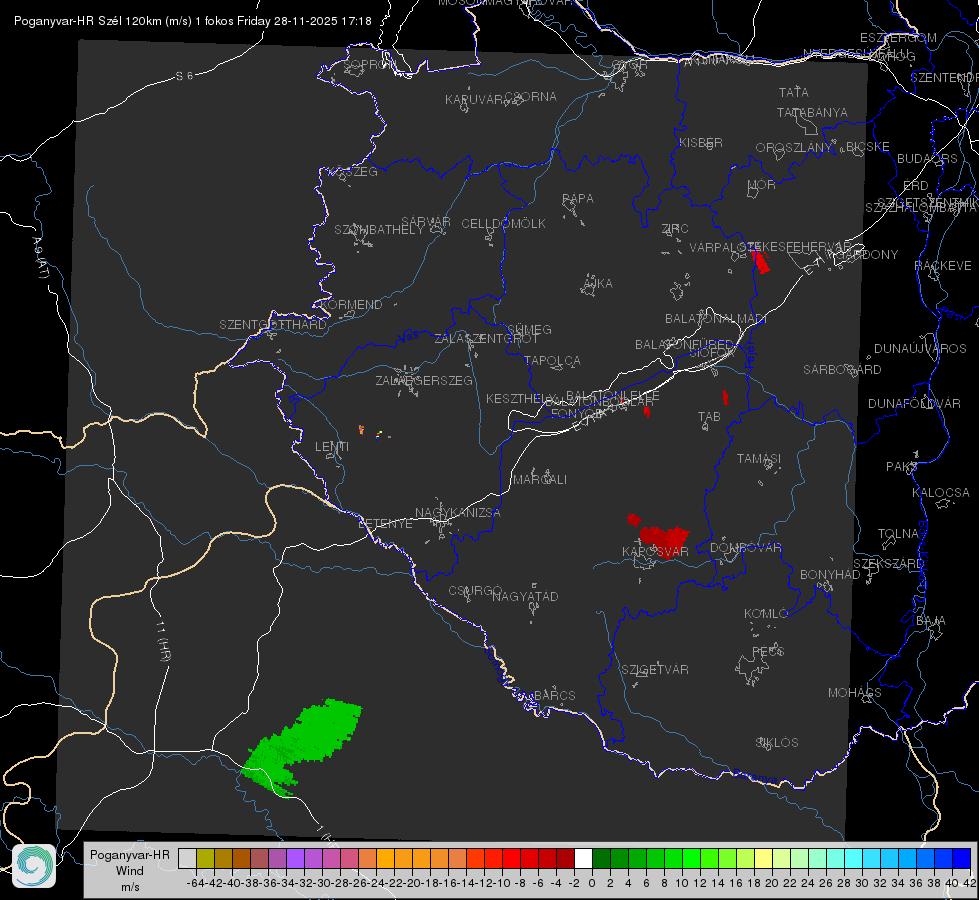Image resolution: width=979 pixels, height=900 pixels.
Task: Click the TATABÁNYA city label
Action: pos(812,112)
